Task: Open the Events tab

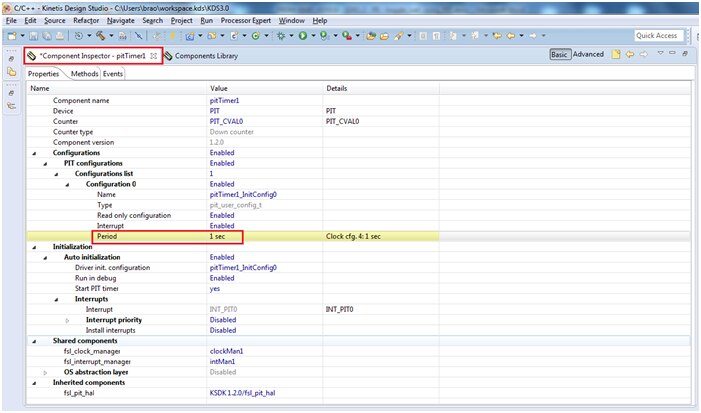Action: 113,74
